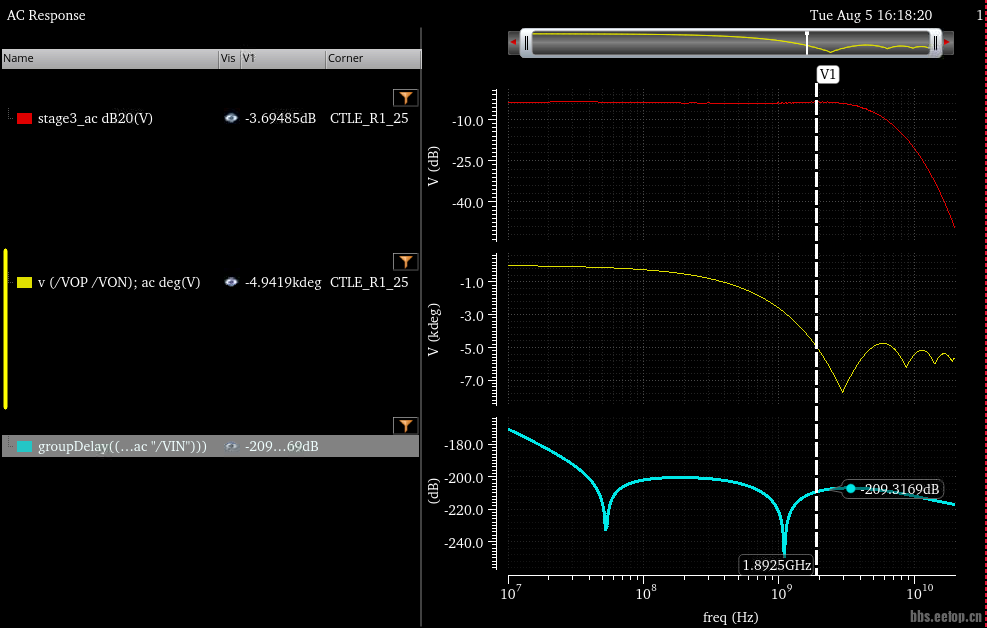The image size is (987, 628).
Task: Click the -209.3169dB point marker label
Action: (901, 489)
